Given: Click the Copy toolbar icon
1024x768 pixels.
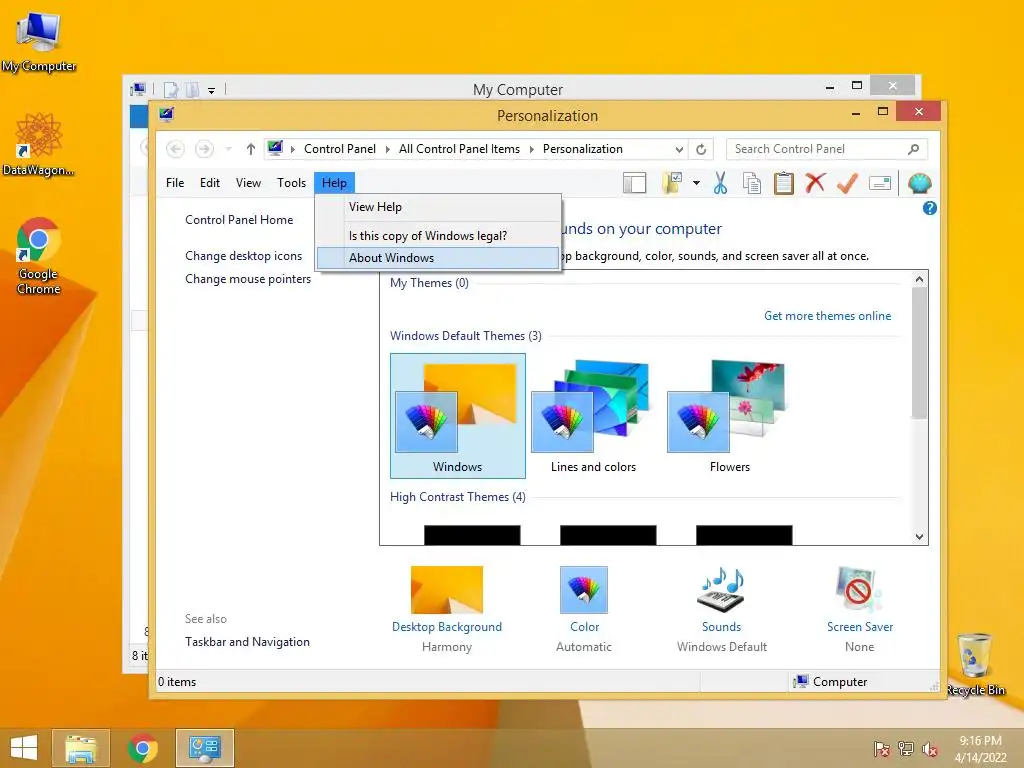Looking at the screenshot, I should click(x=752, y=184).
